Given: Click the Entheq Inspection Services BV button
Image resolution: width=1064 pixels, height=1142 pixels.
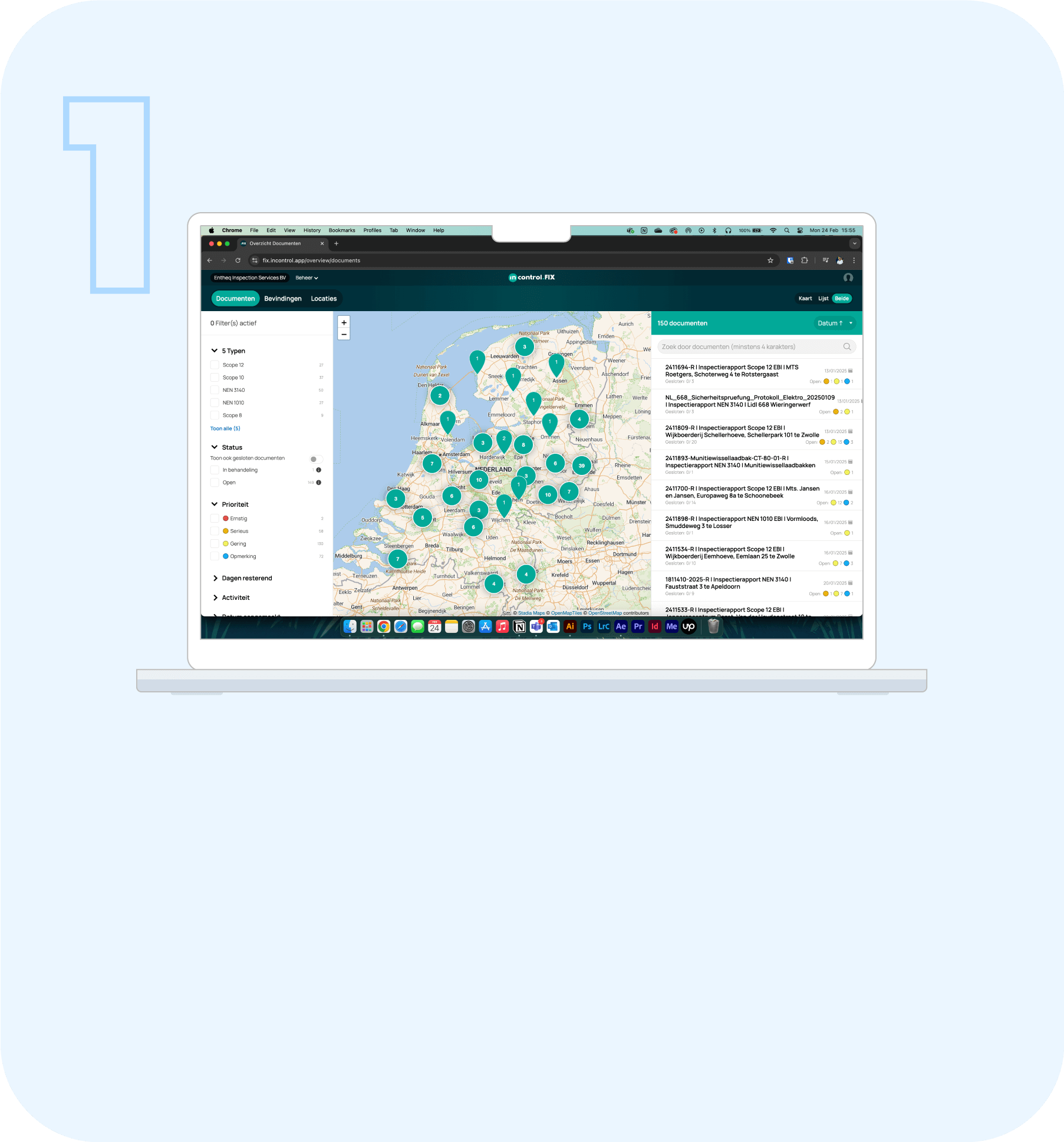Looking at the screenshot, I should click(x=250, y=278).
